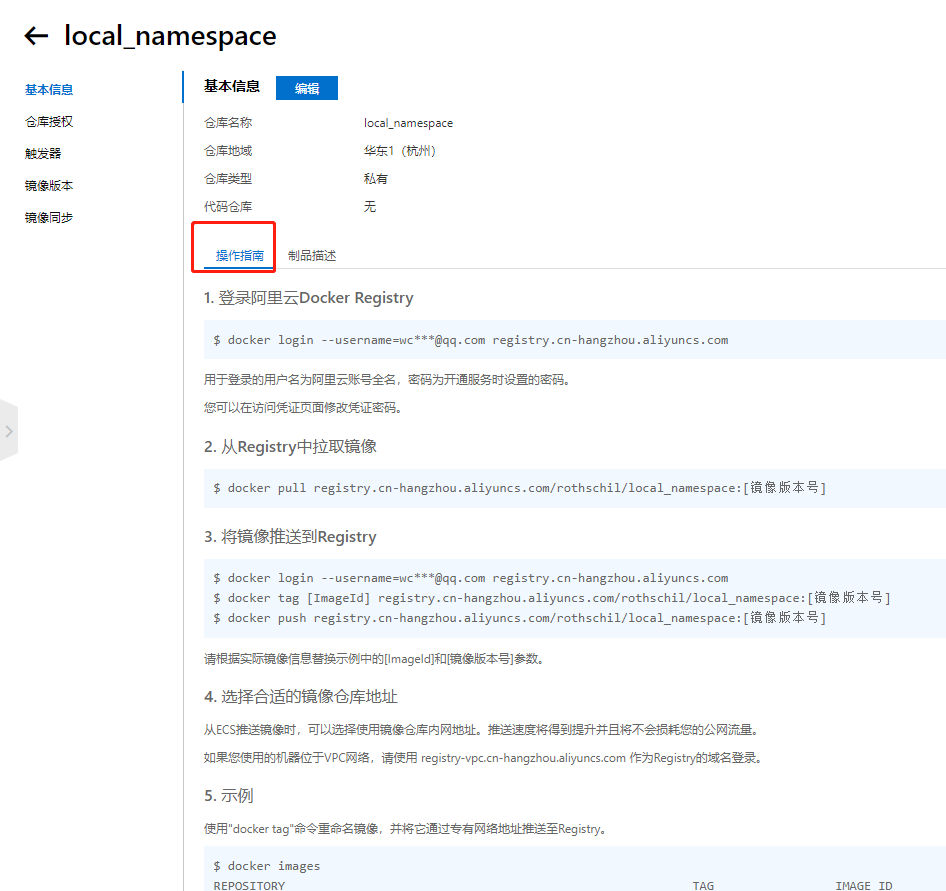The image size is (946, 891).
Task: Click the 代码仓库 value 无
Action: coord(370,207)
